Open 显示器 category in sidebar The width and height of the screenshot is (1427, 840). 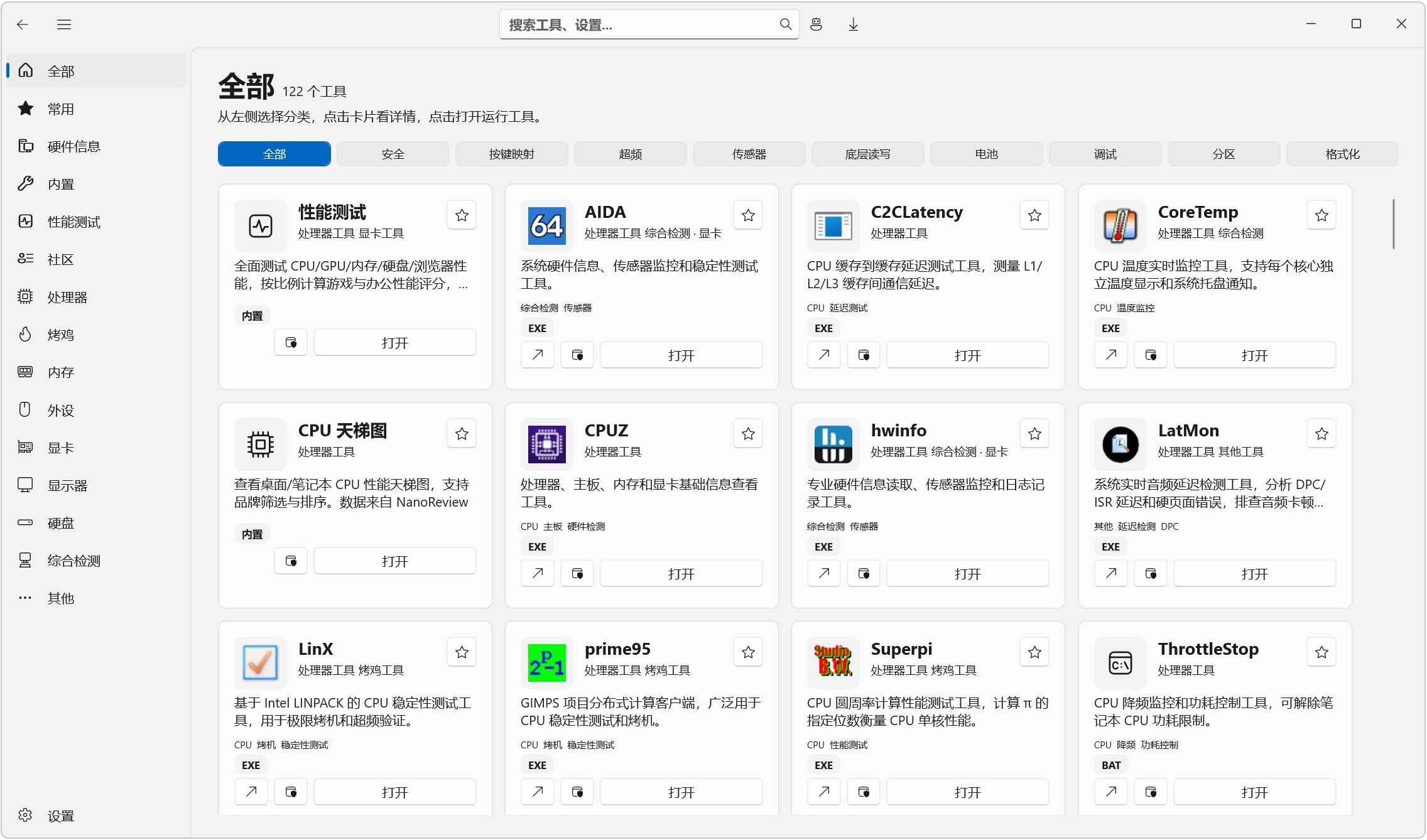pos(96,485)
